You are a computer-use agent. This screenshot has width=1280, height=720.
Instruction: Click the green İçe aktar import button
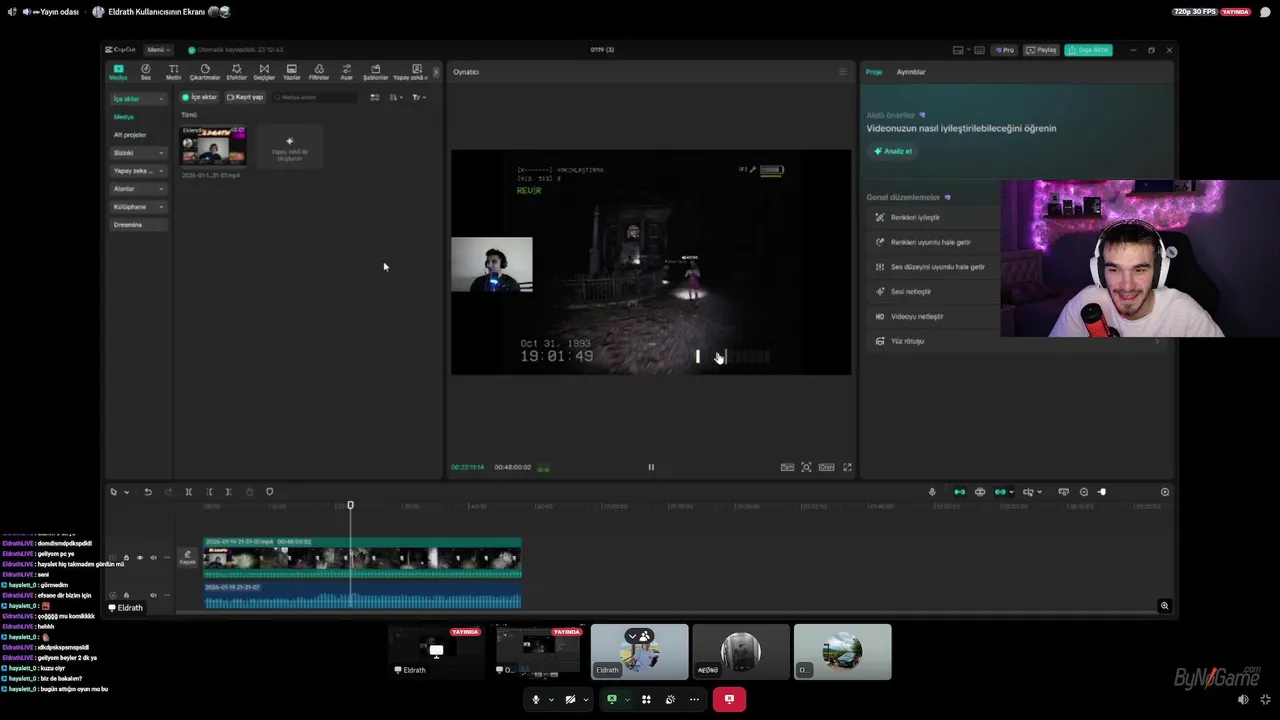point(200,97)
